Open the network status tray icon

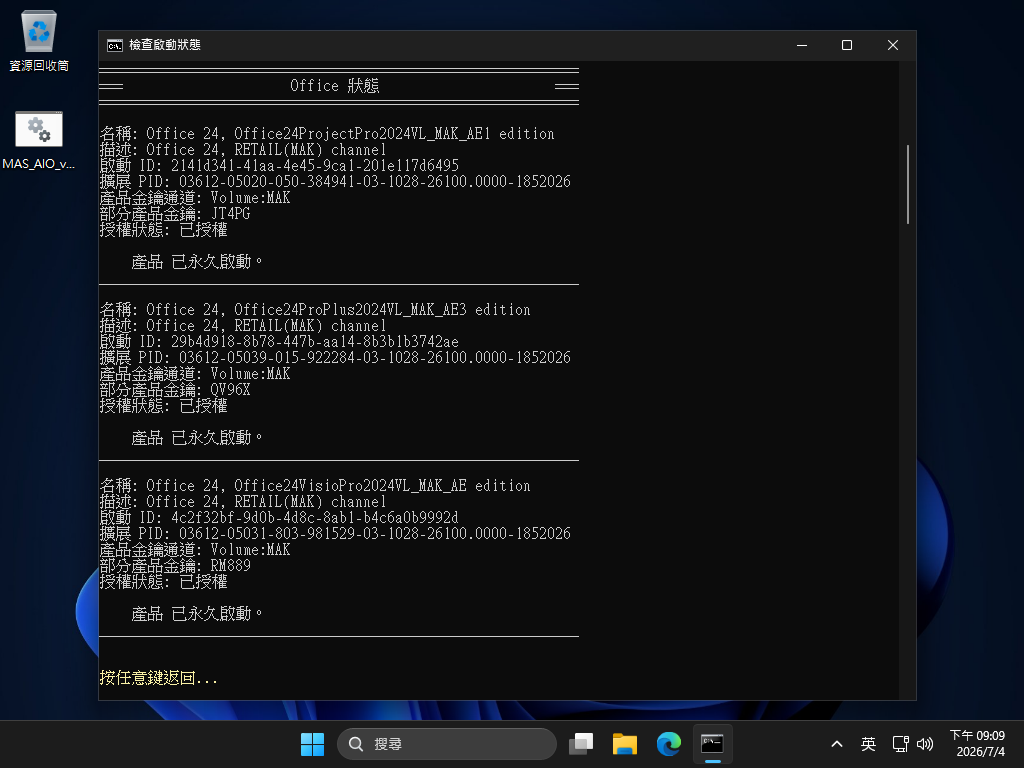coord(901,744)
